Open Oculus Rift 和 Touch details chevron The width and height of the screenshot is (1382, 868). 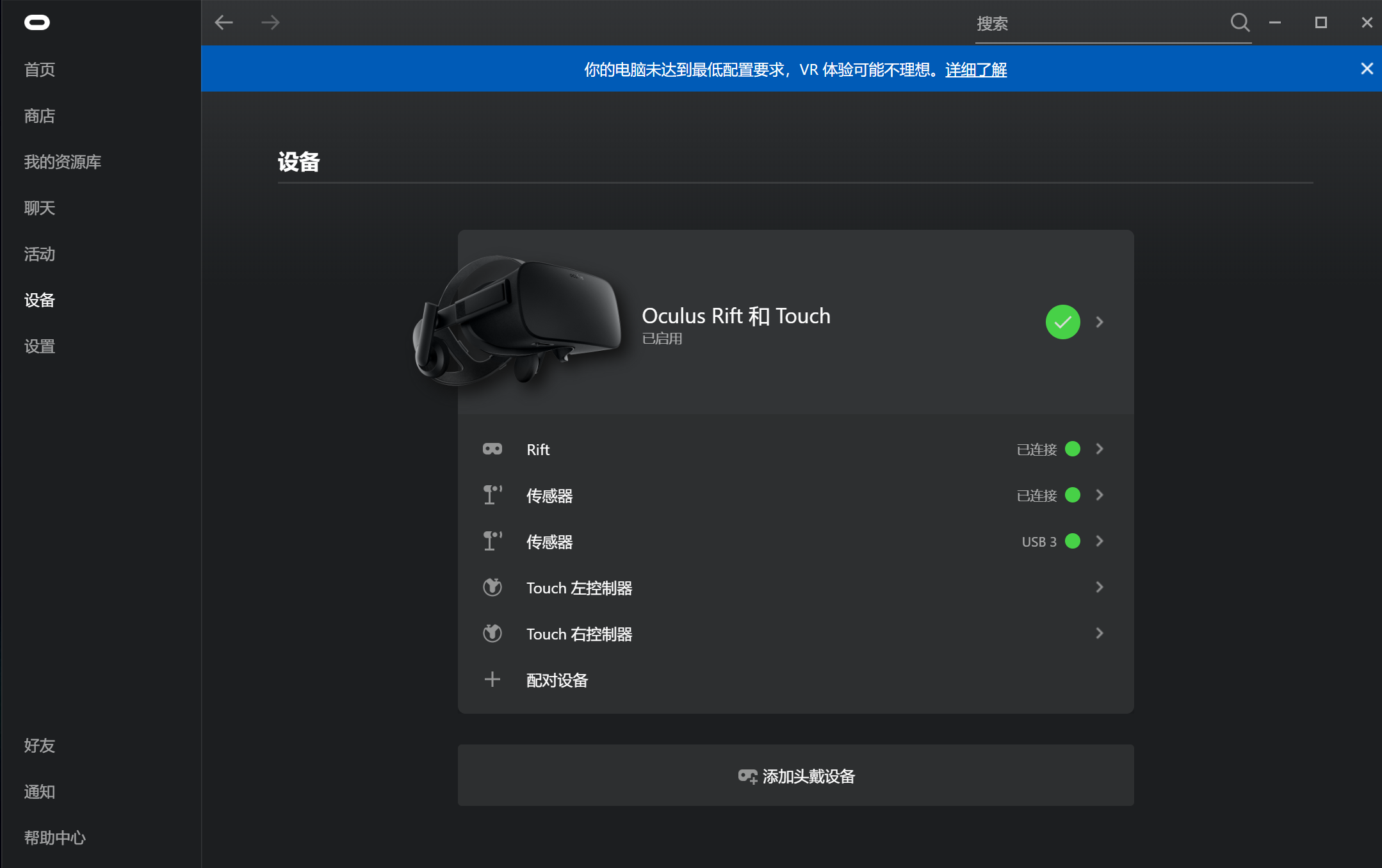1100,321
